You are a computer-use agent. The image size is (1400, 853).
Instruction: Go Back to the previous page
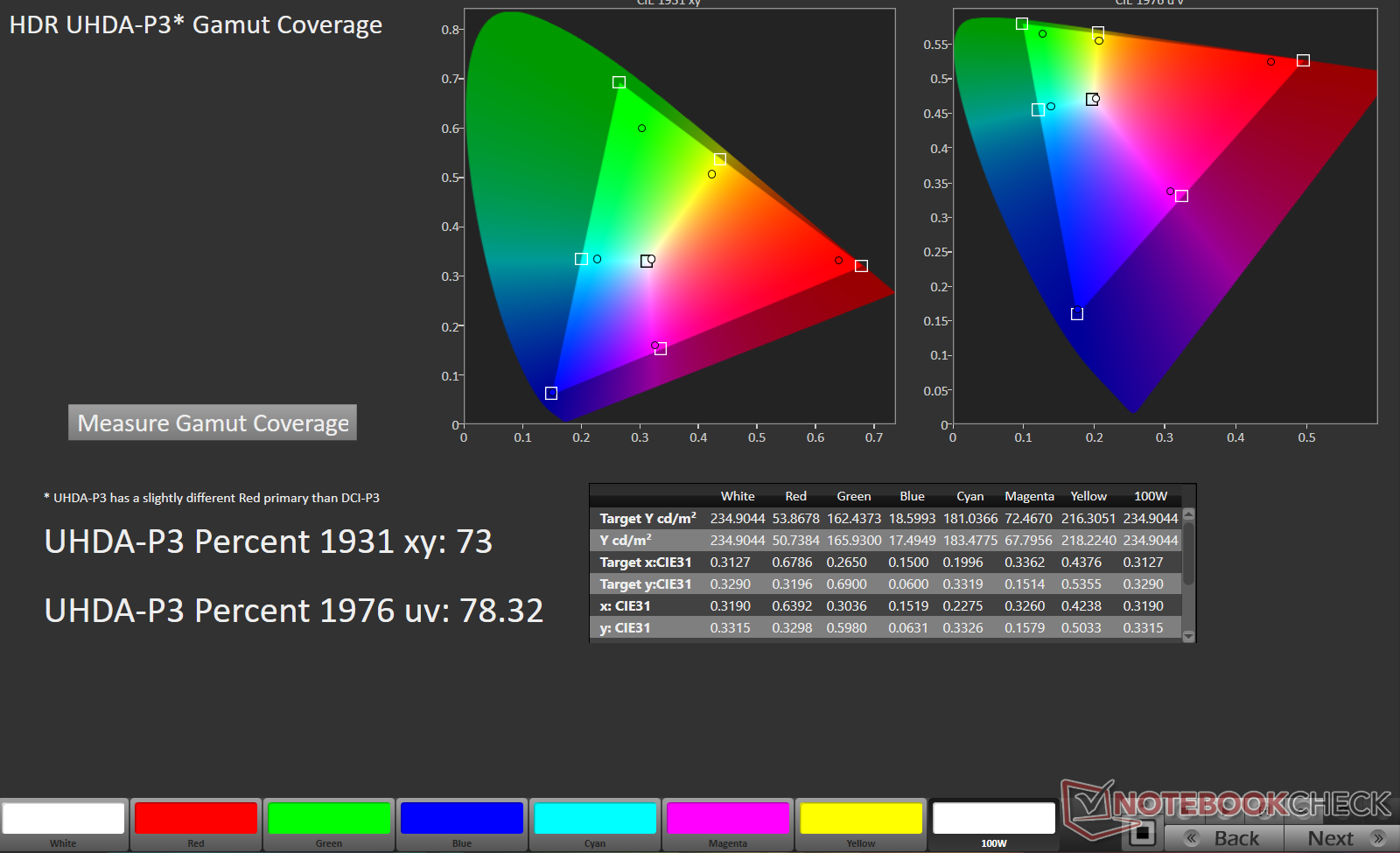1225,837
